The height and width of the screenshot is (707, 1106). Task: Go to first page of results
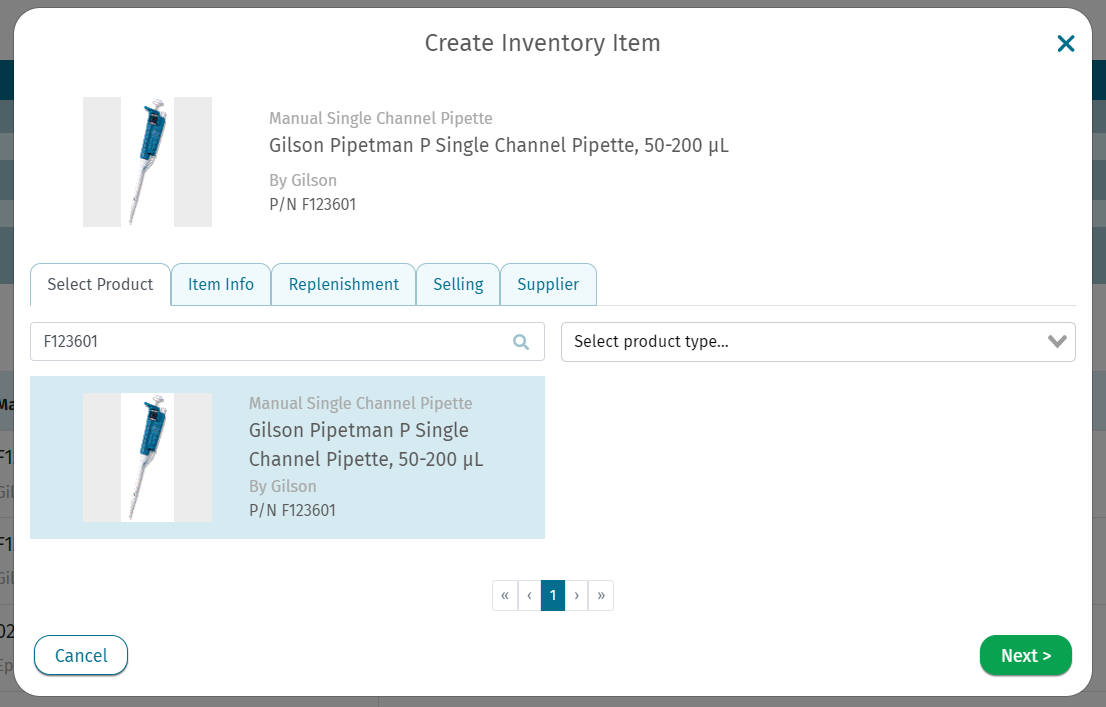(x=505, y=596)
